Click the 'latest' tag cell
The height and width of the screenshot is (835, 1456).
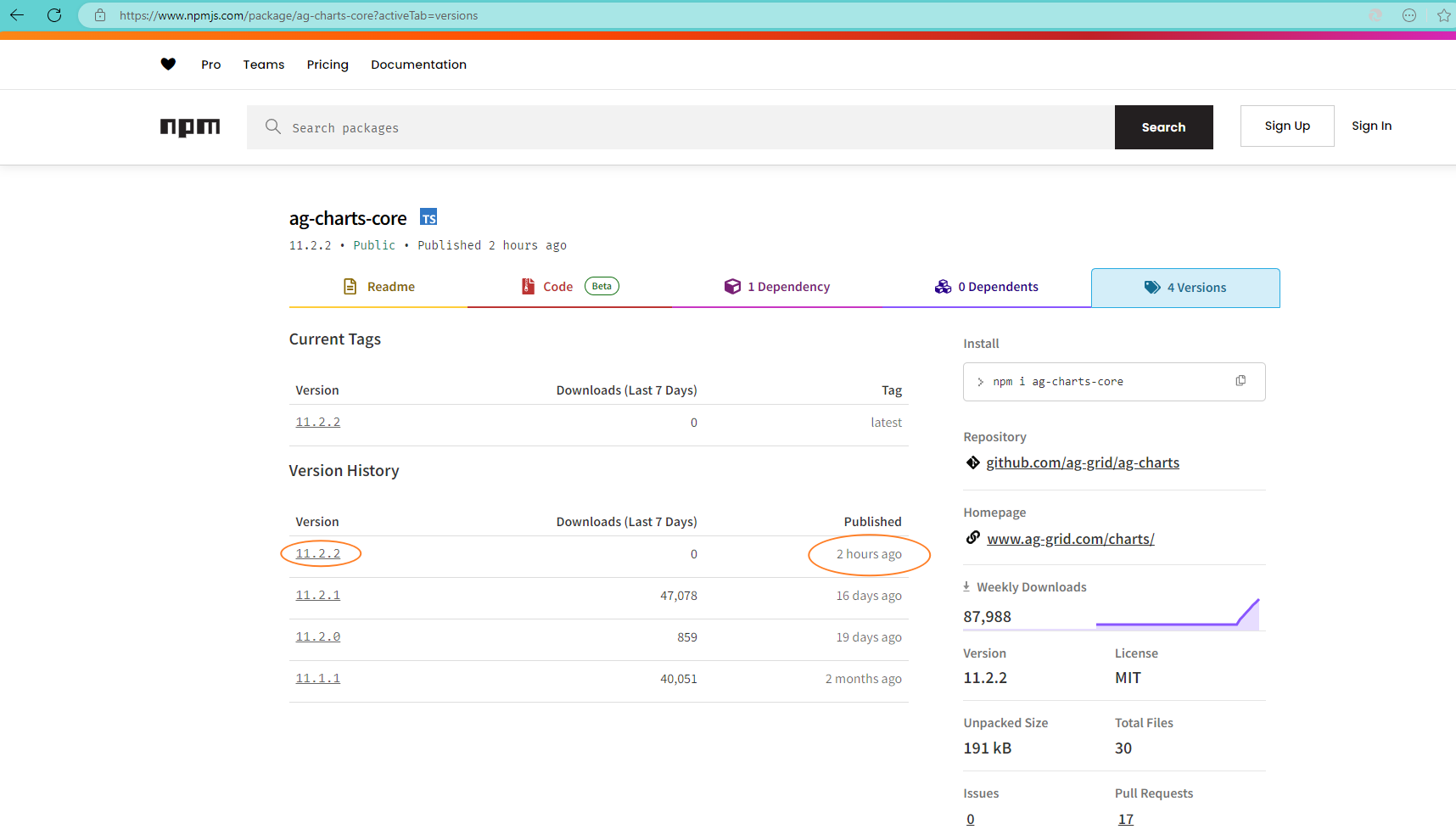[x=886, y=423]
